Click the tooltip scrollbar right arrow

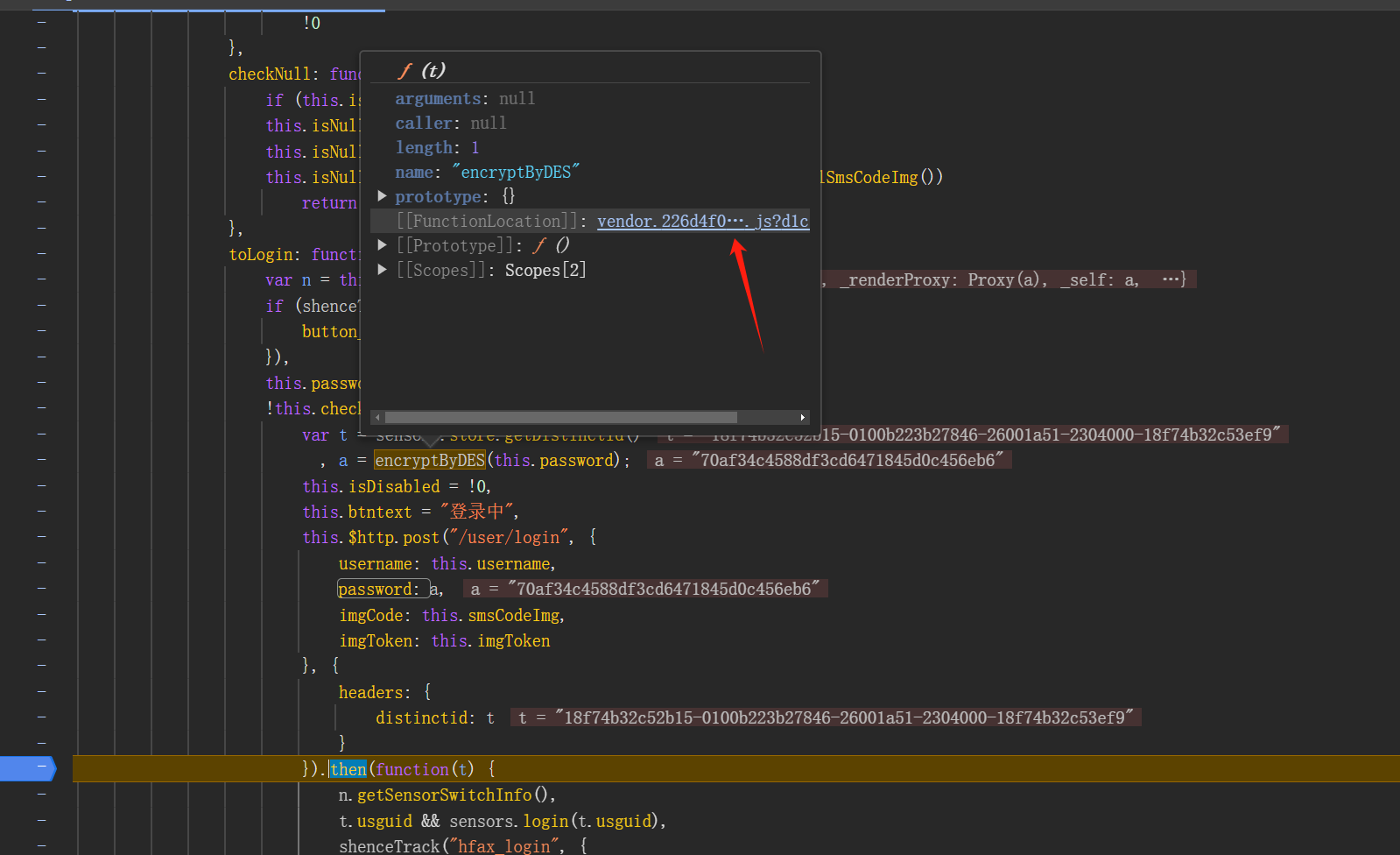coord(803,417)
